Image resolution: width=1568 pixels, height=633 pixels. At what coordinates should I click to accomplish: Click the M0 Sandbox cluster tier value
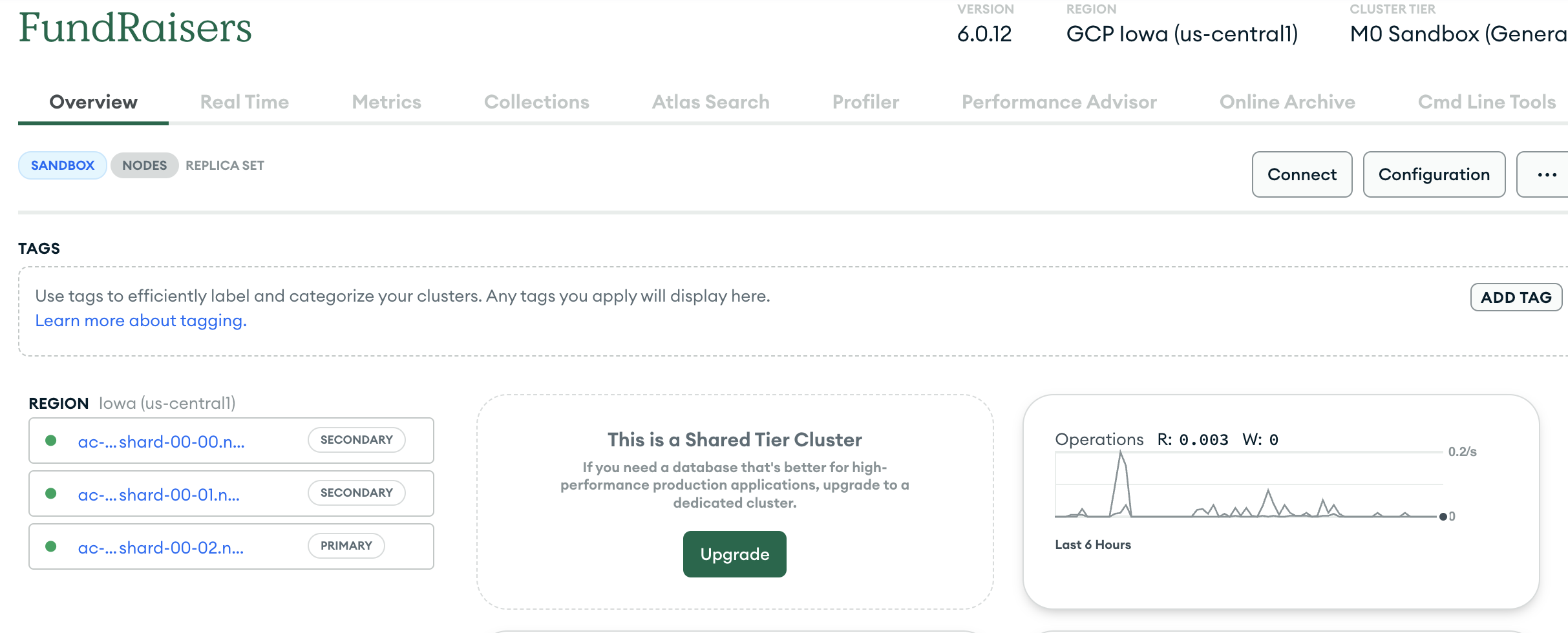tap(1458, 34)
